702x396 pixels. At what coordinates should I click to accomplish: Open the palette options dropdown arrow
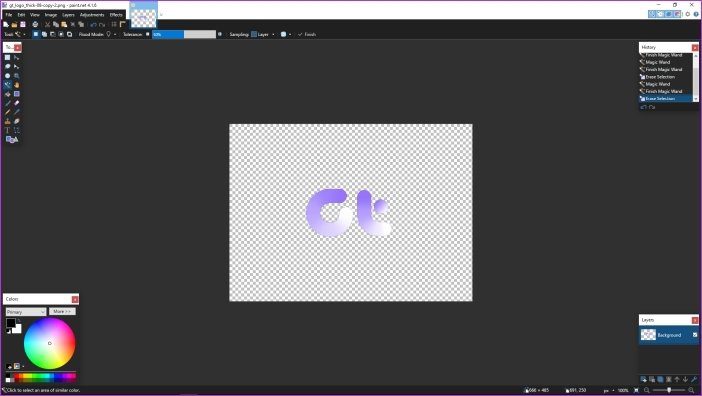pos(23,366)
